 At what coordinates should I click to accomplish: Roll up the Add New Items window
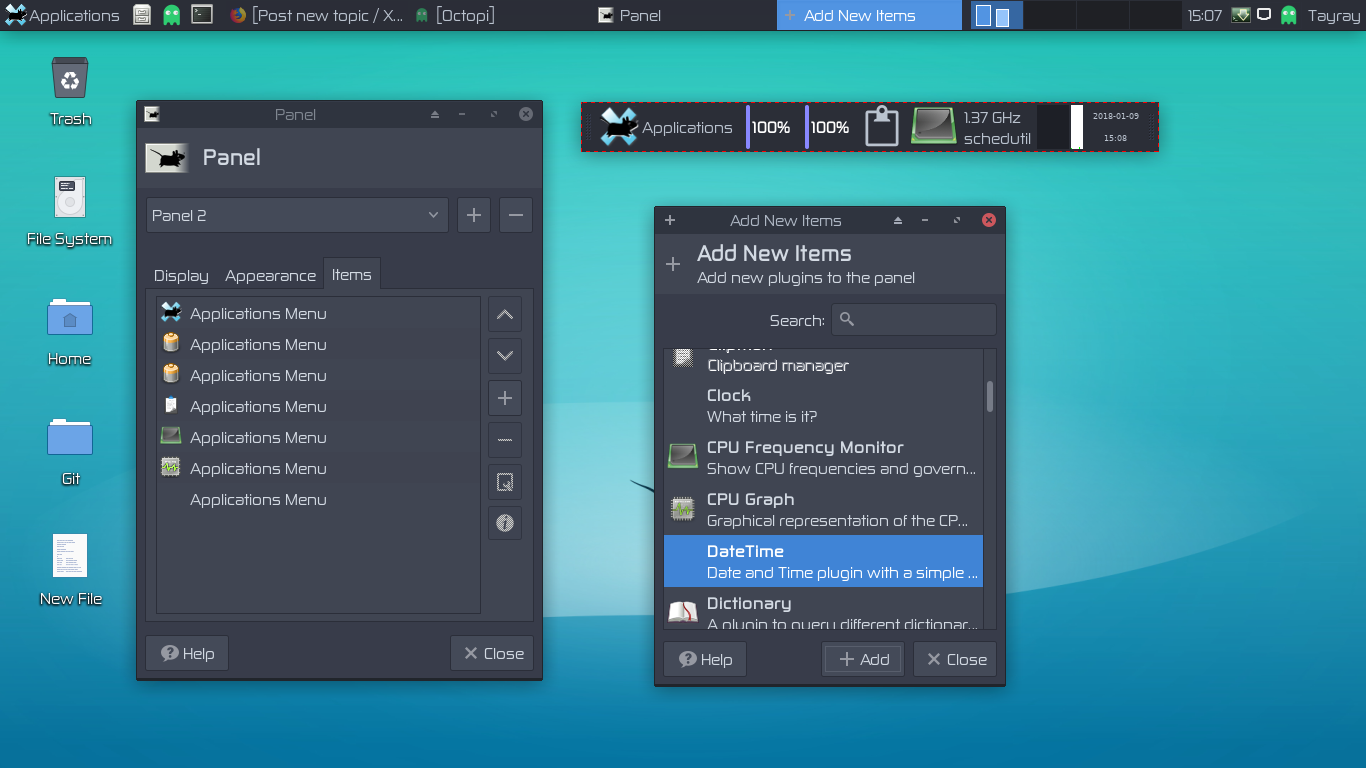898,220
